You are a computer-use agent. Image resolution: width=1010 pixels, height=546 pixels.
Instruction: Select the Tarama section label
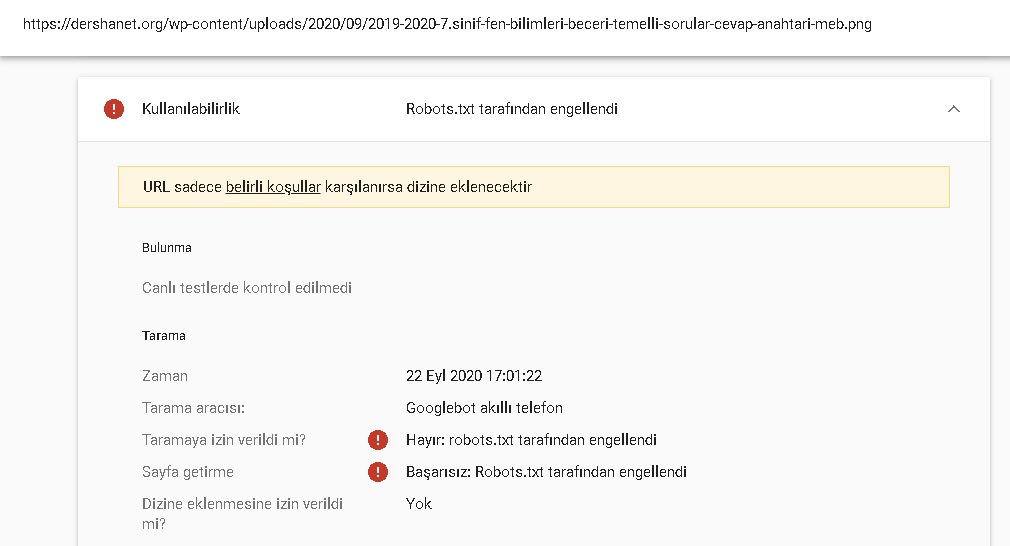click(x=164, y=335)
